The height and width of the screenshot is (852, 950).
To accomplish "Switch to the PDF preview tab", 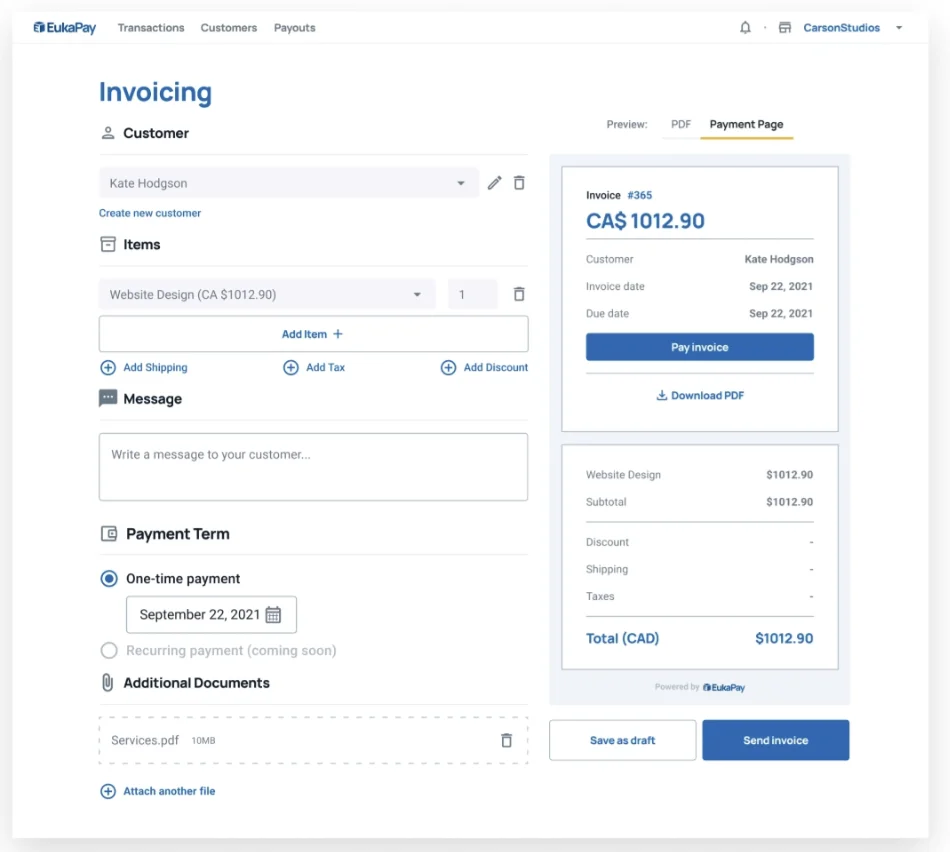I will 681,124.
